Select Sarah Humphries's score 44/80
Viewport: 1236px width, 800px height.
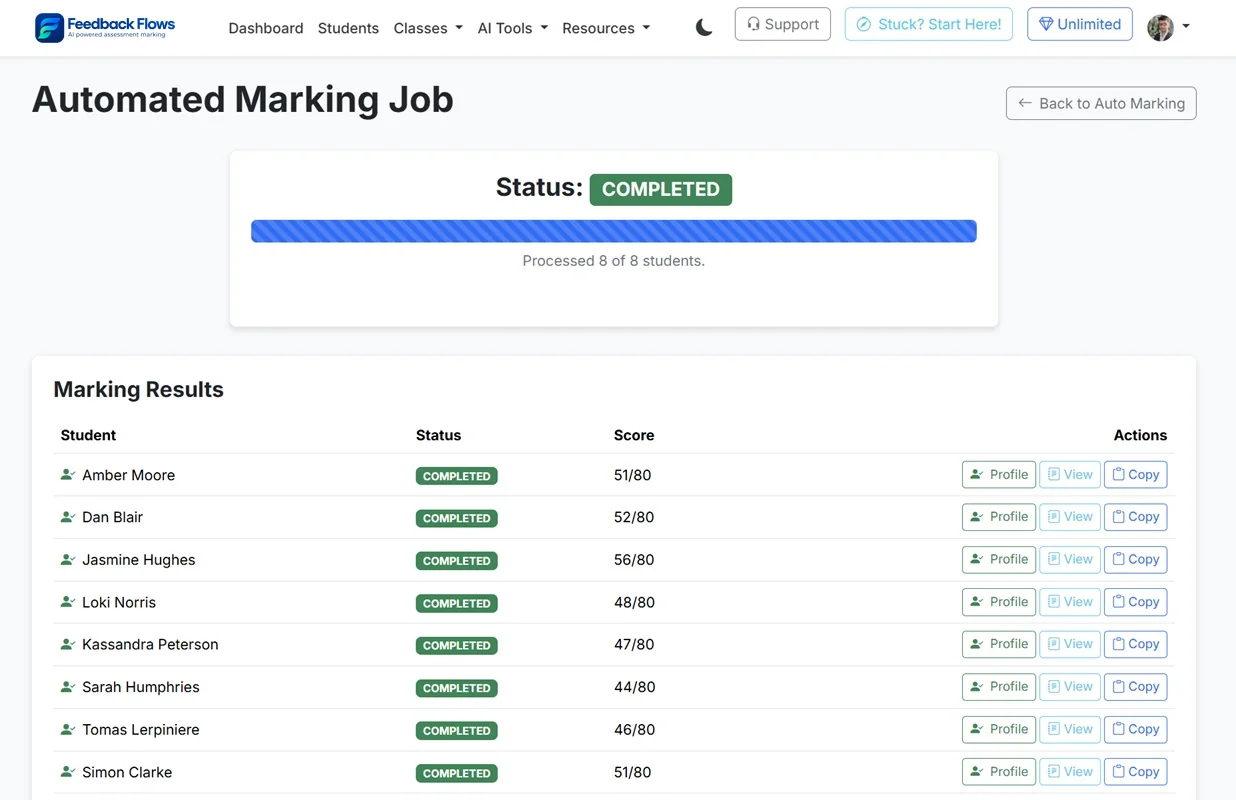click(x=635, y=687)
